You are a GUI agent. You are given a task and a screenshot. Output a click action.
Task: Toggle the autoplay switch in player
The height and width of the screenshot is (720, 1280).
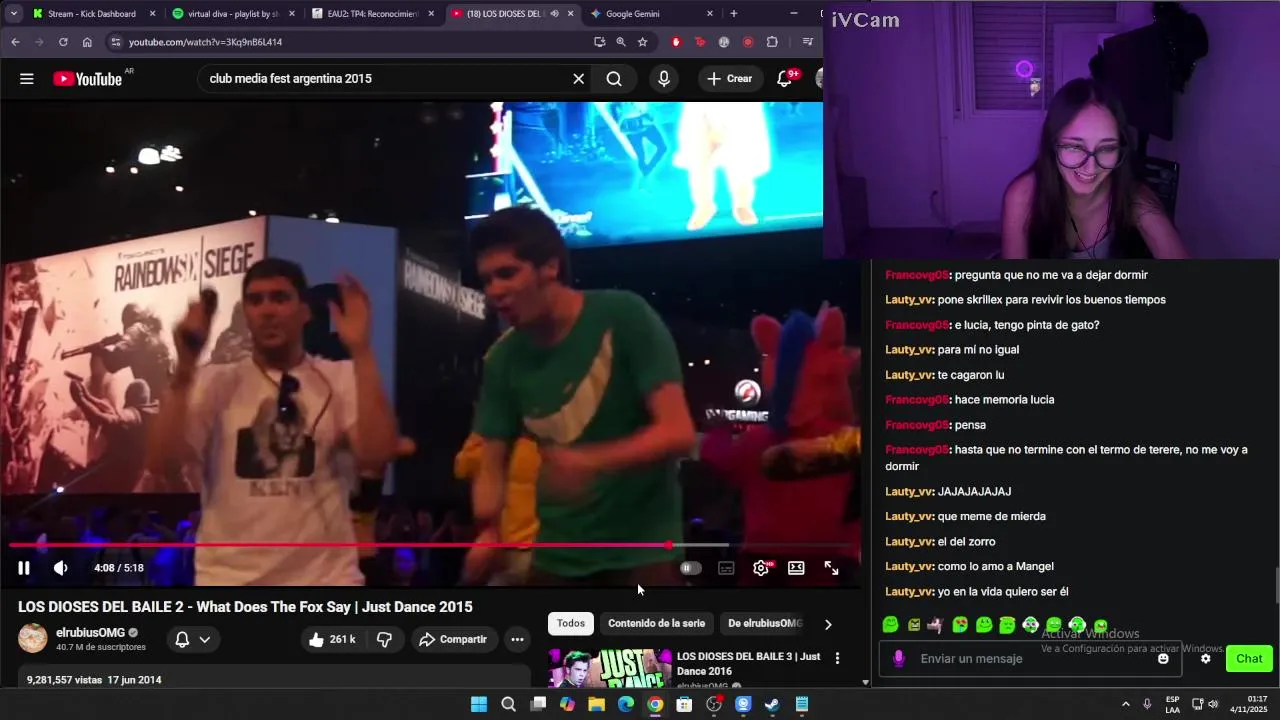pyautogui.click(x=690, y=568)
